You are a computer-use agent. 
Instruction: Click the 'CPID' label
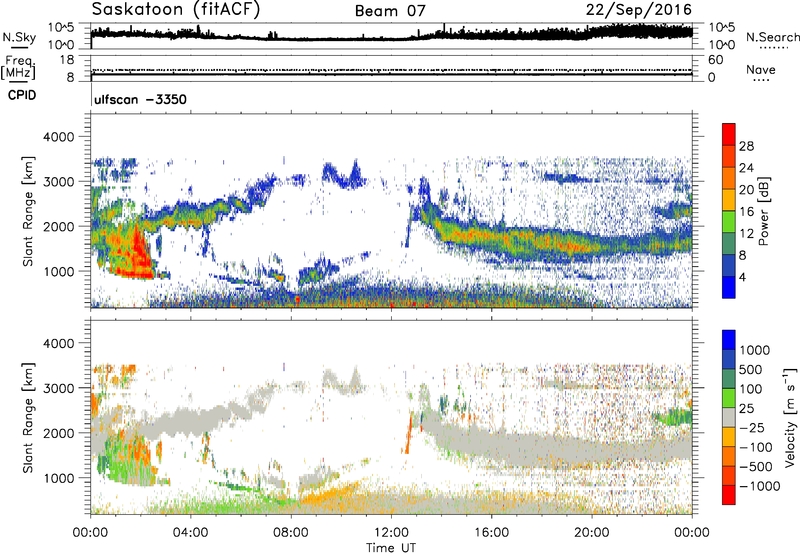tap(22, 95)
